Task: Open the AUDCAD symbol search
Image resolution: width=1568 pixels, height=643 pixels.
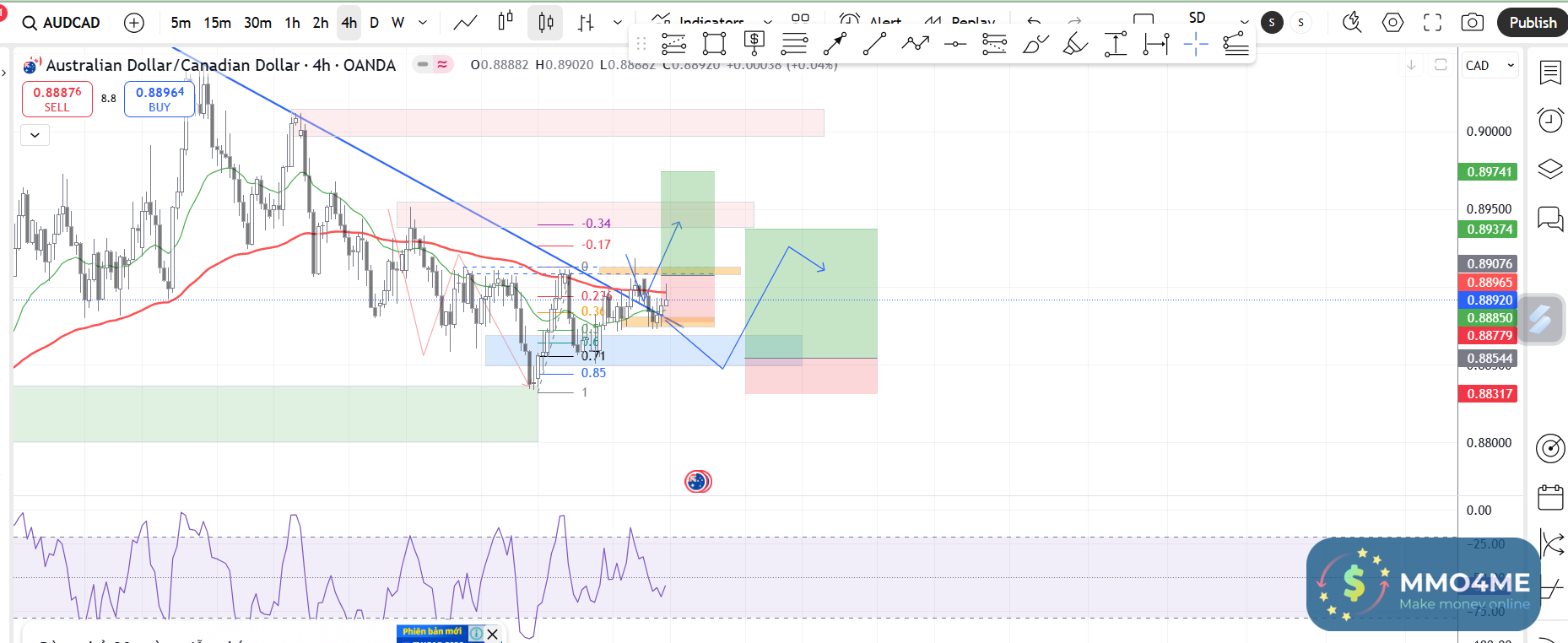Action: 61,23
